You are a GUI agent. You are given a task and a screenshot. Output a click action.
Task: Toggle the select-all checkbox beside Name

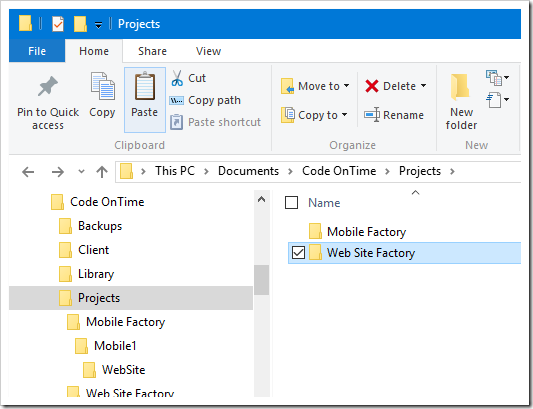(x=291, y=203)
